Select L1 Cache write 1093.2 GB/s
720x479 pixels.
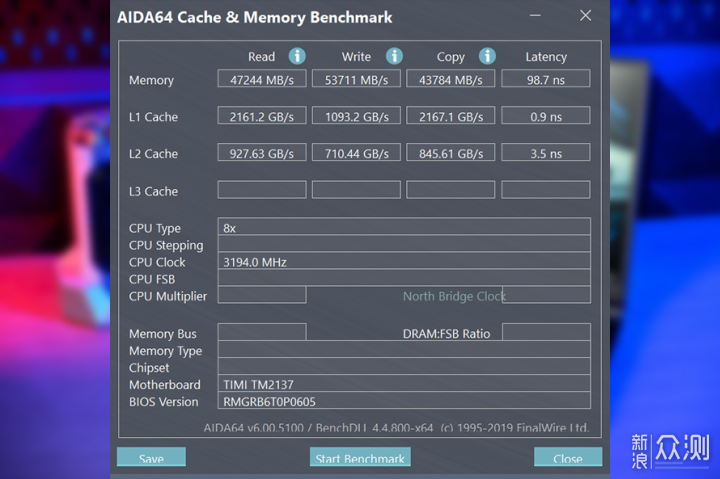(356, 115)
